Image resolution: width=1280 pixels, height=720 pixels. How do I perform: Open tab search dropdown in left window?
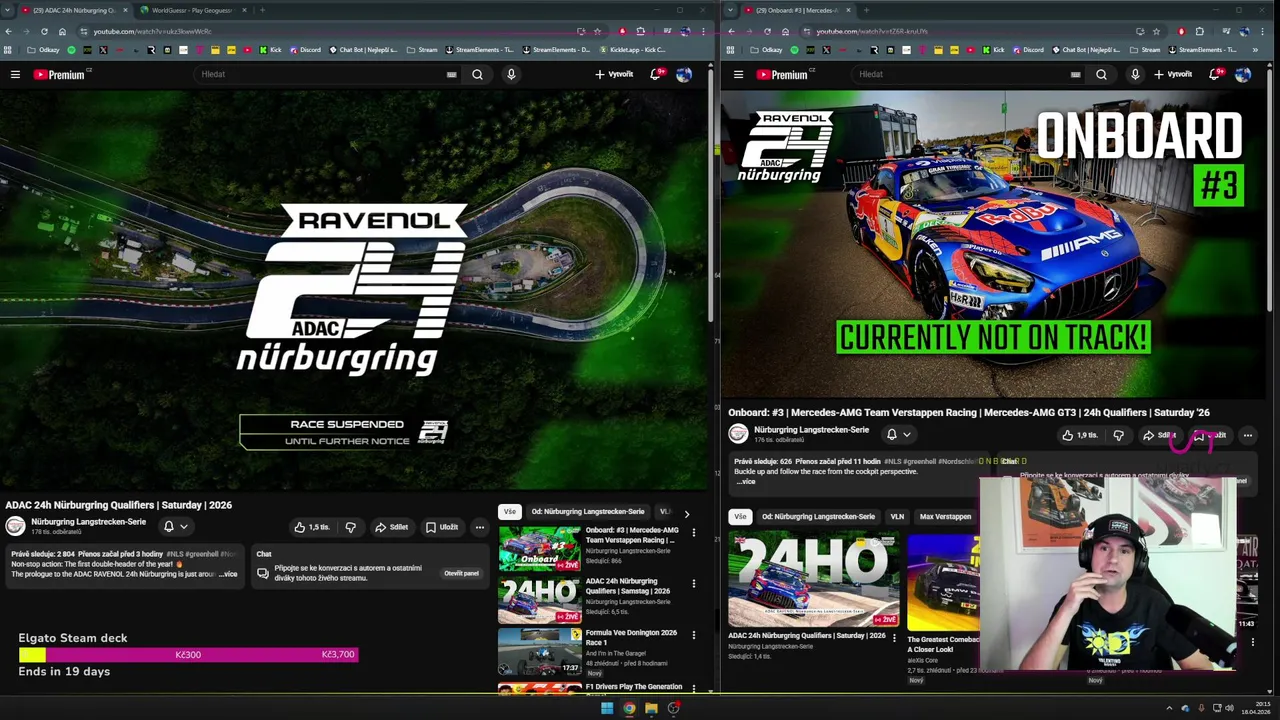[x=9, y=10]
